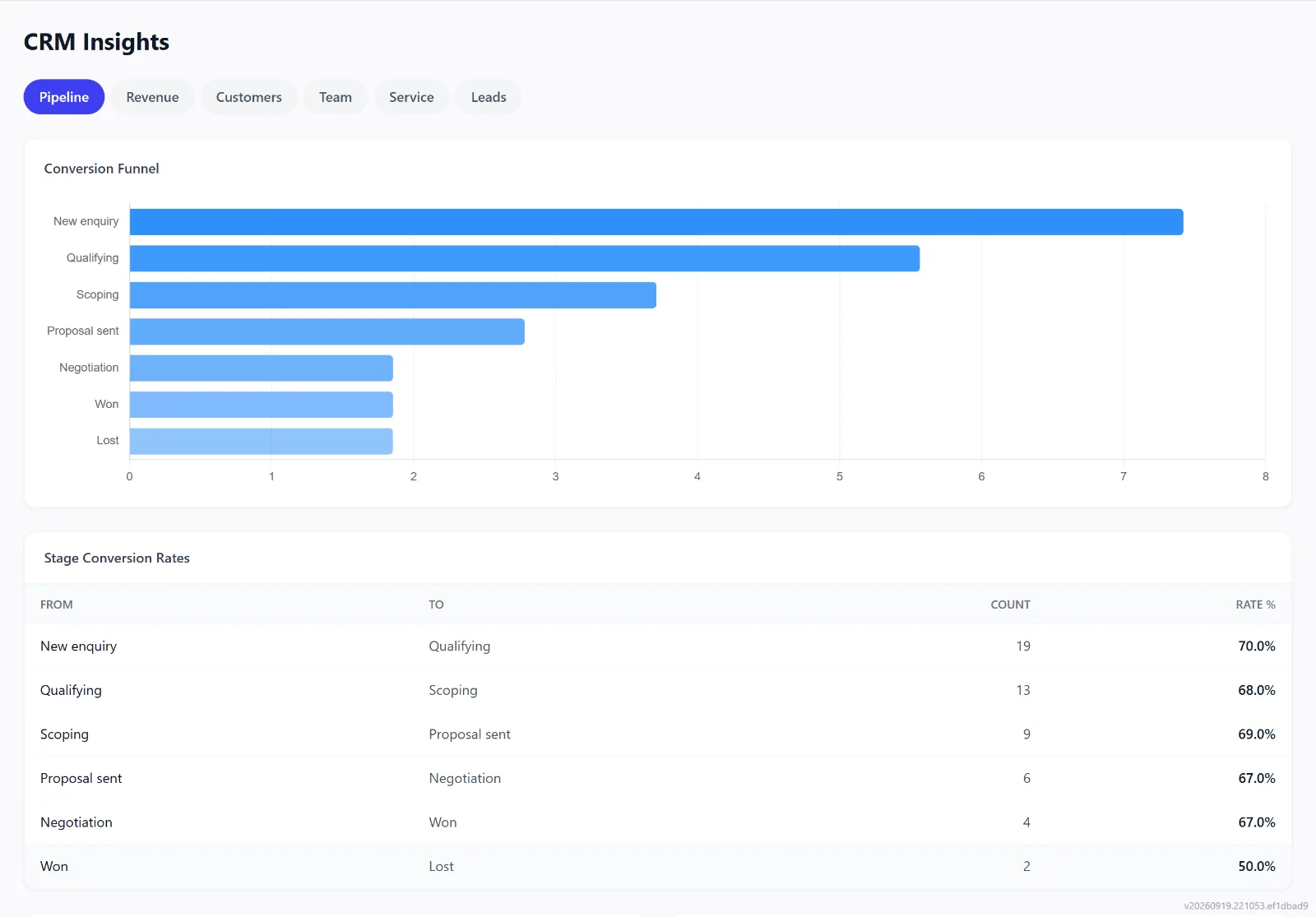Click Won in the FROM column
Image resolution: width=1316 pixels, height=917 pixels.
click(54, 866)
